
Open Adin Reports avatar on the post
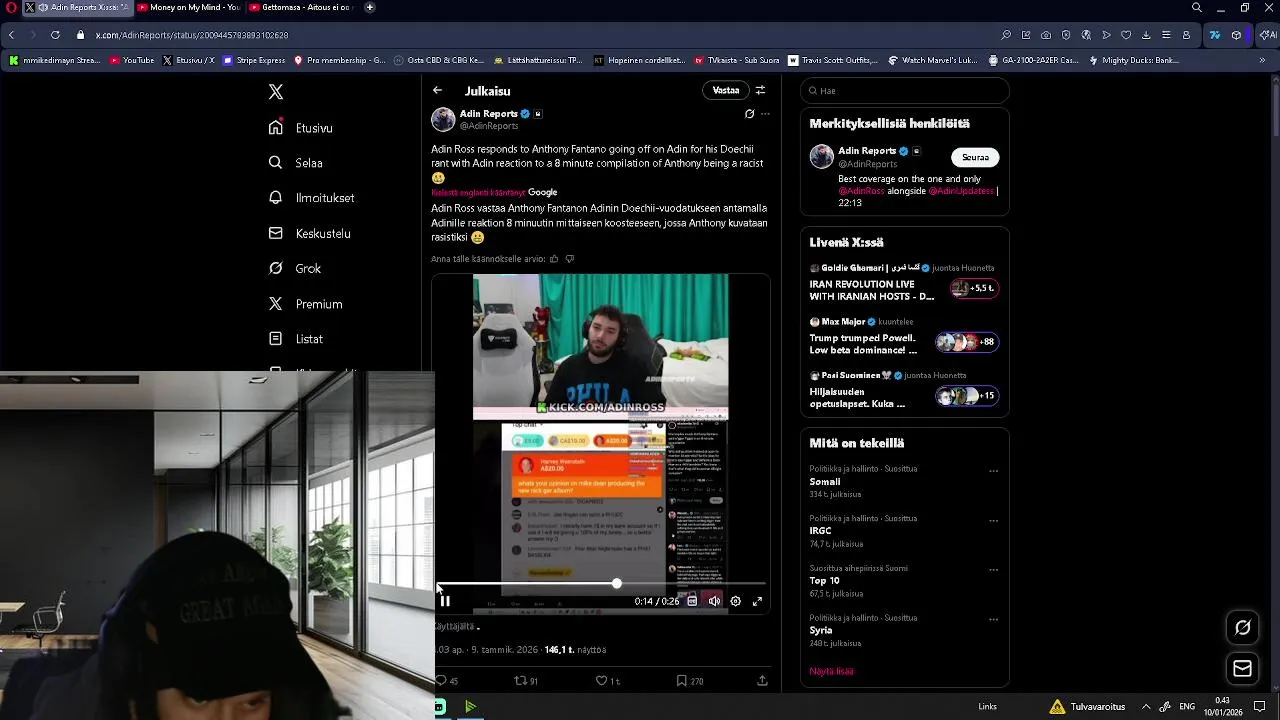click(443, 120)
